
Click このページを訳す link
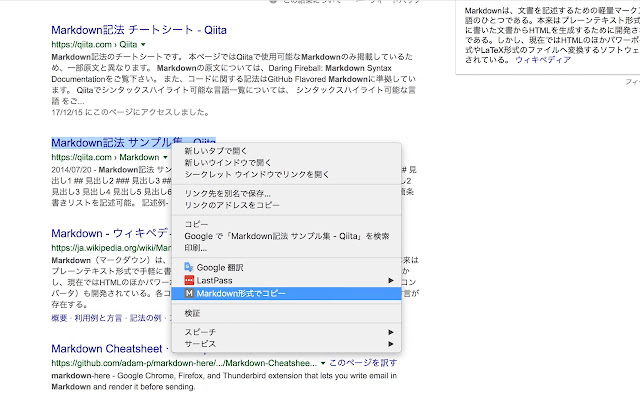coord(363,362)
